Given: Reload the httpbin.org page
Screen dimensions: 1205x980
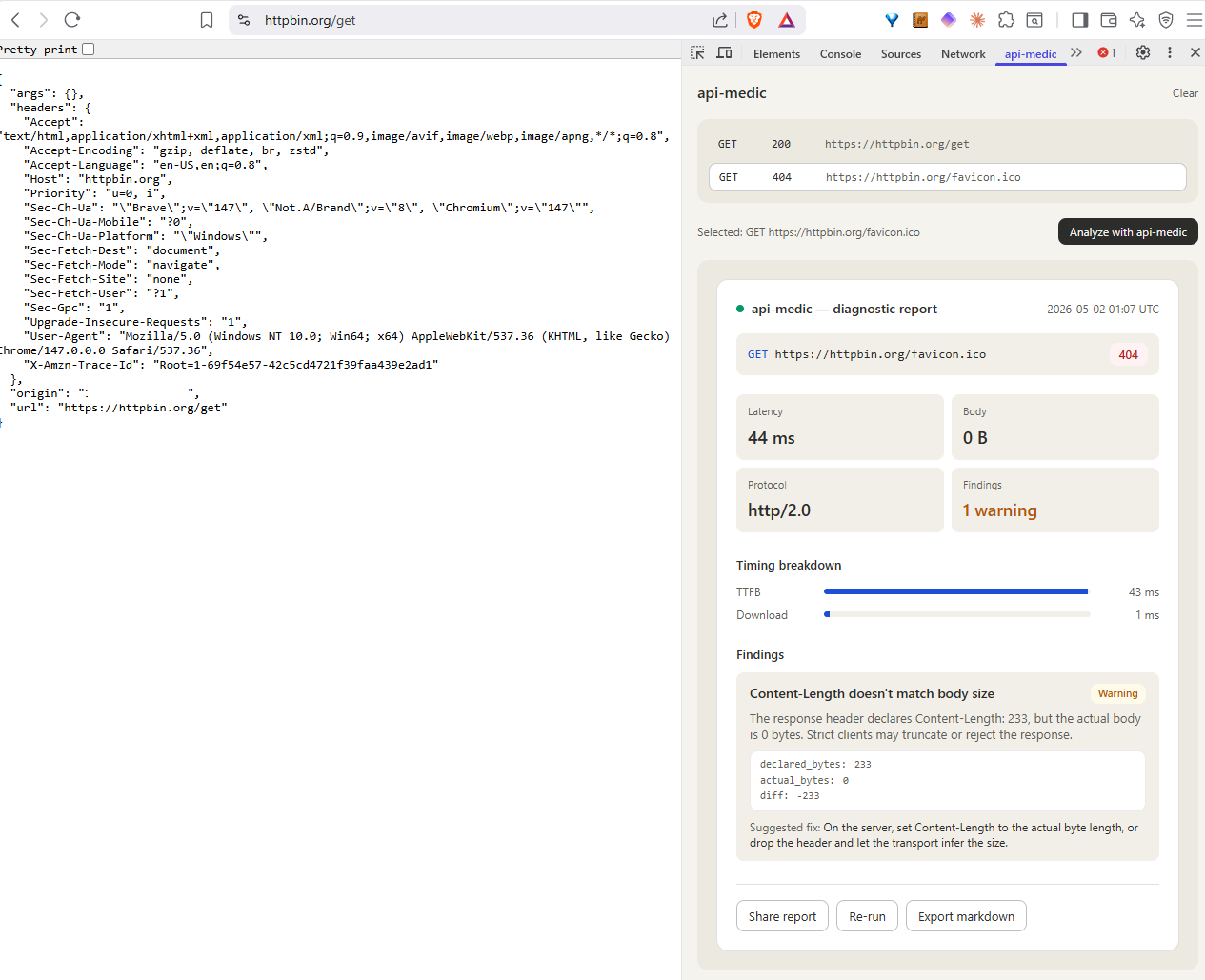Looking at the screenshot, I should tap(72, 20).
